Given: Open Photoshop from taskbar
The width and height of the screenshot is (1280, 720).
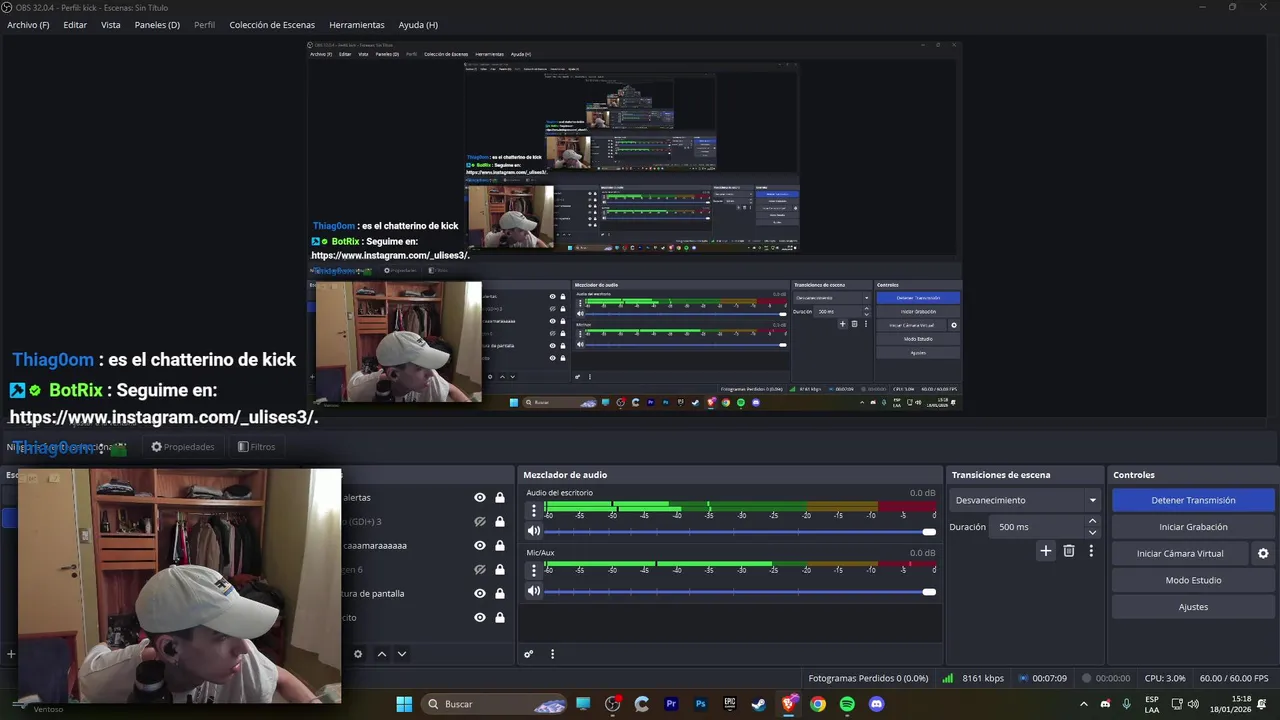Looking at the screenshot, I should (x=701, y=704).
